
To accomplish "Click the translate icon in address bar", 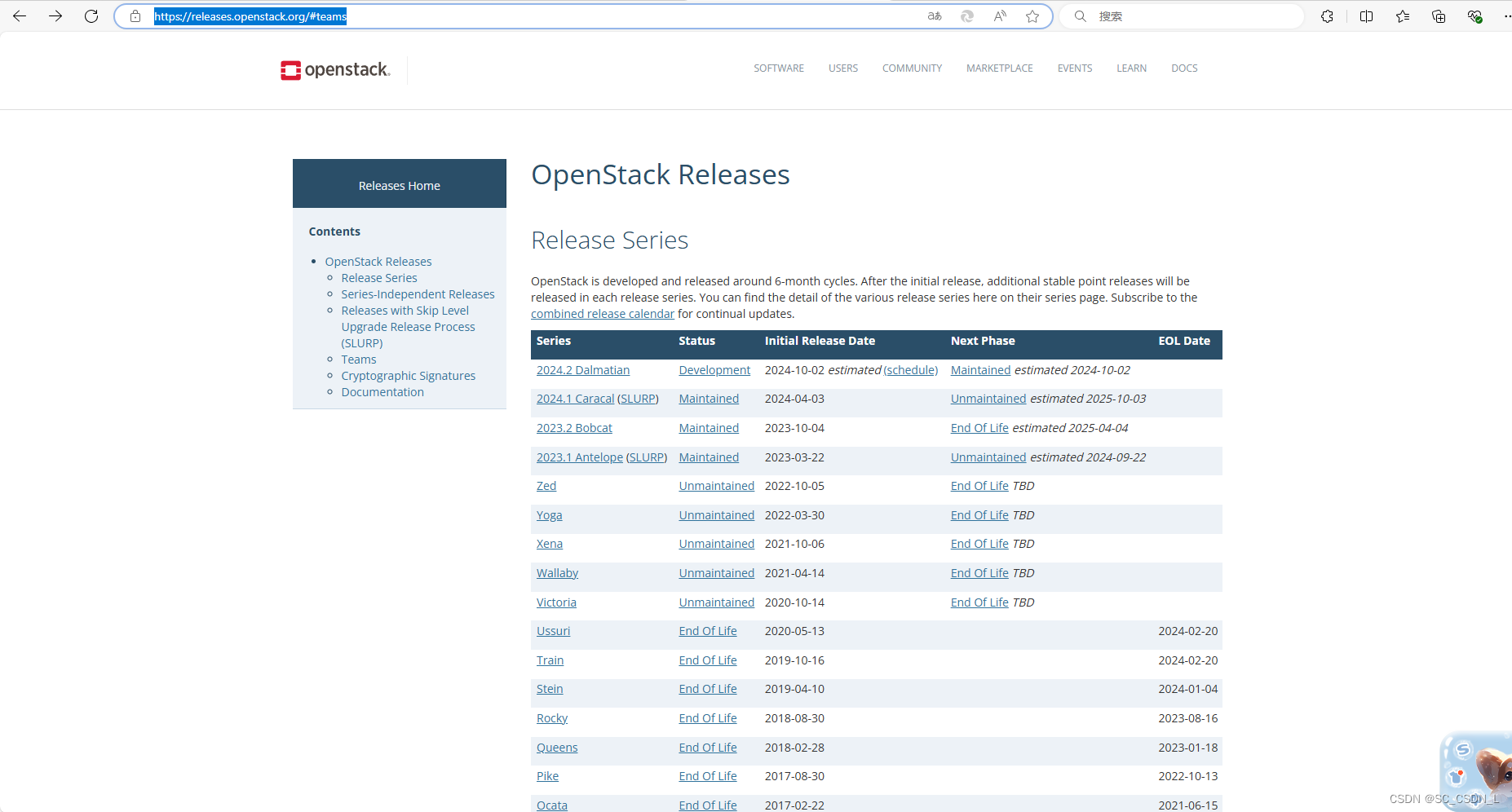I will tap(935, 16).
